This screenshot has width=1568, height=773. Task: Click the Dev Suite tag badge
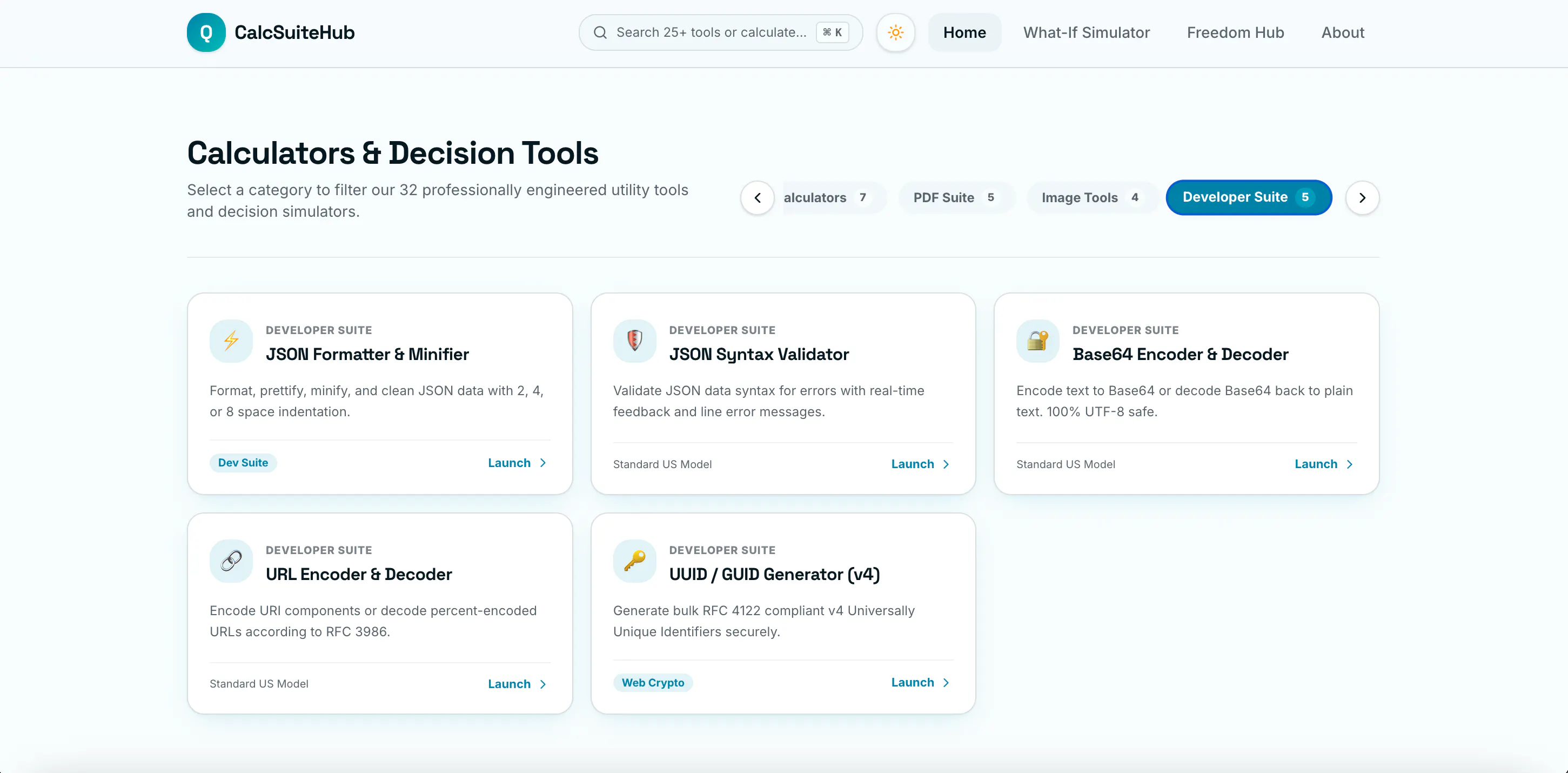click(243, 462)
